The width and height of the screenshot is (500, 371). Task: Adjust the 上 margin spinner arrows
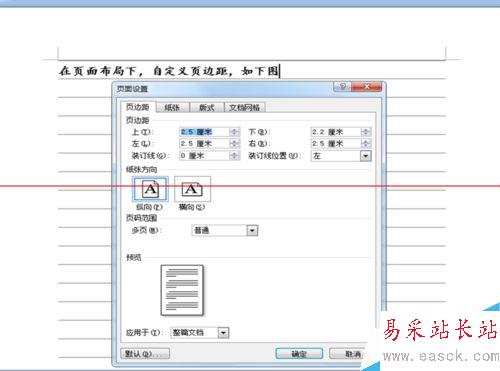tap(235, 132)
